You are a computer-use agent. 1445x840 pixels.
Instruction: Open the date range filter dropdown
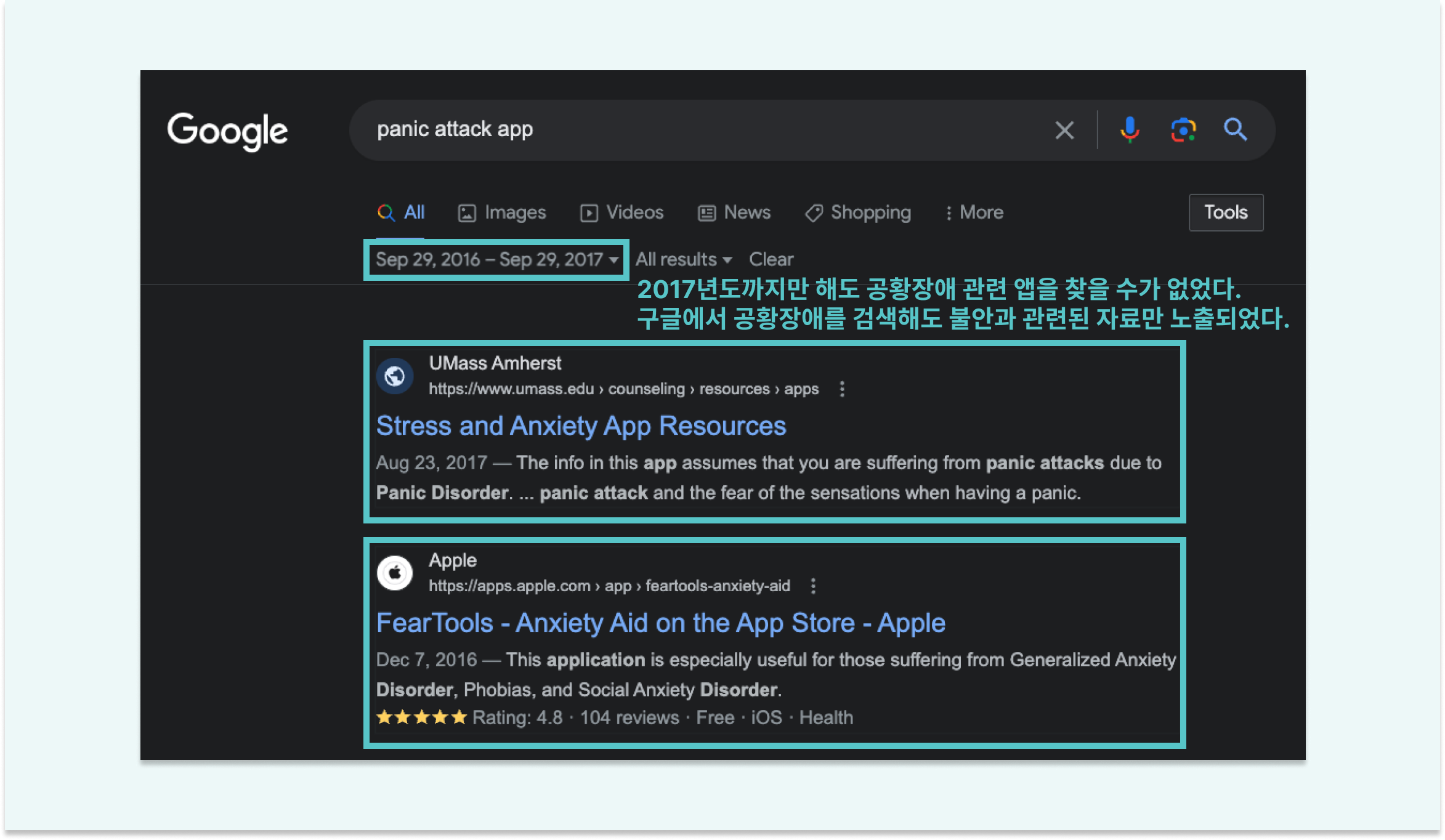[497, 259]
